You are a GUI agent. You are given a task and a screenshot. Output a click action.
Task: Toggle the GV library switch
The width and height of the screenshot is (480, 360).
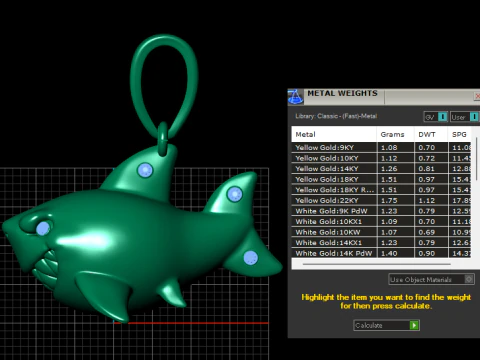click(442, 117)
